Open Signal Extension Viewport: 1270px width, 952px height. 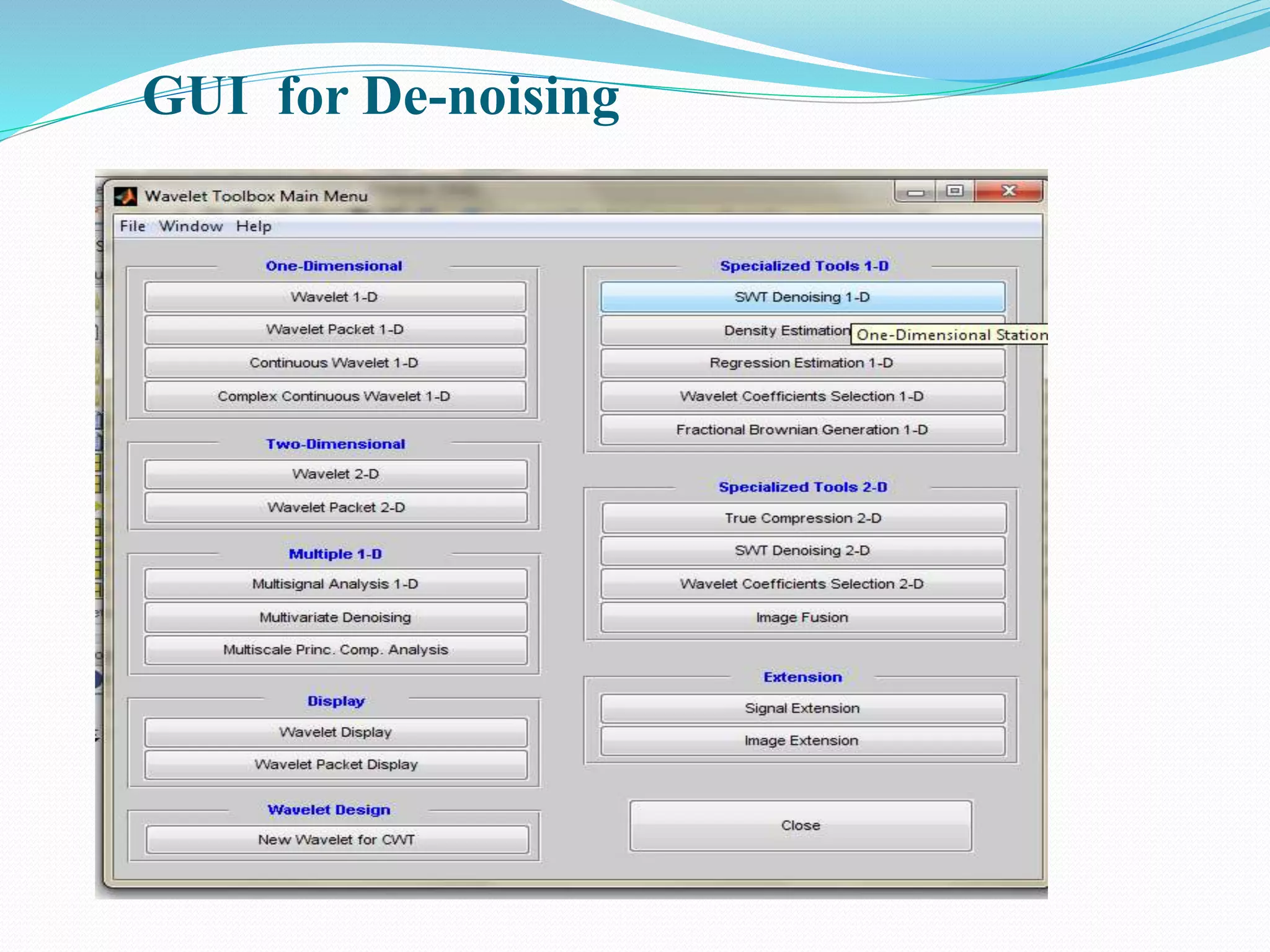pos(802,708)
